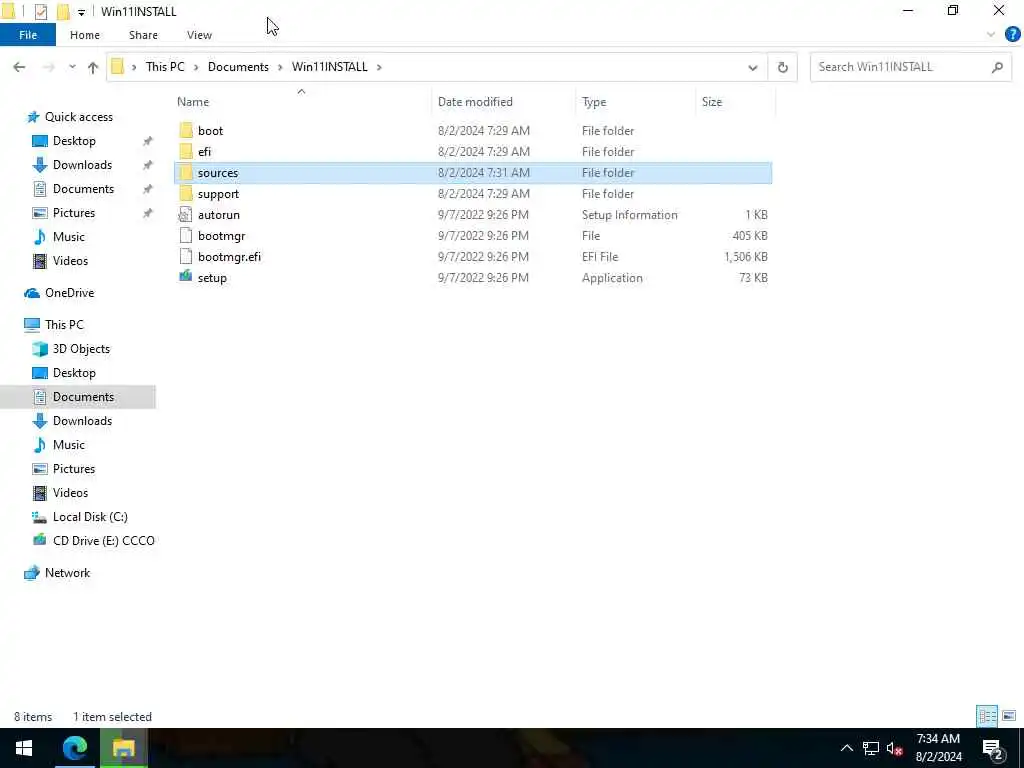This screenshot has width=1024, height=768.
Task: Navigate to This PC breadcrumb
Action: (x=165, y=67)
